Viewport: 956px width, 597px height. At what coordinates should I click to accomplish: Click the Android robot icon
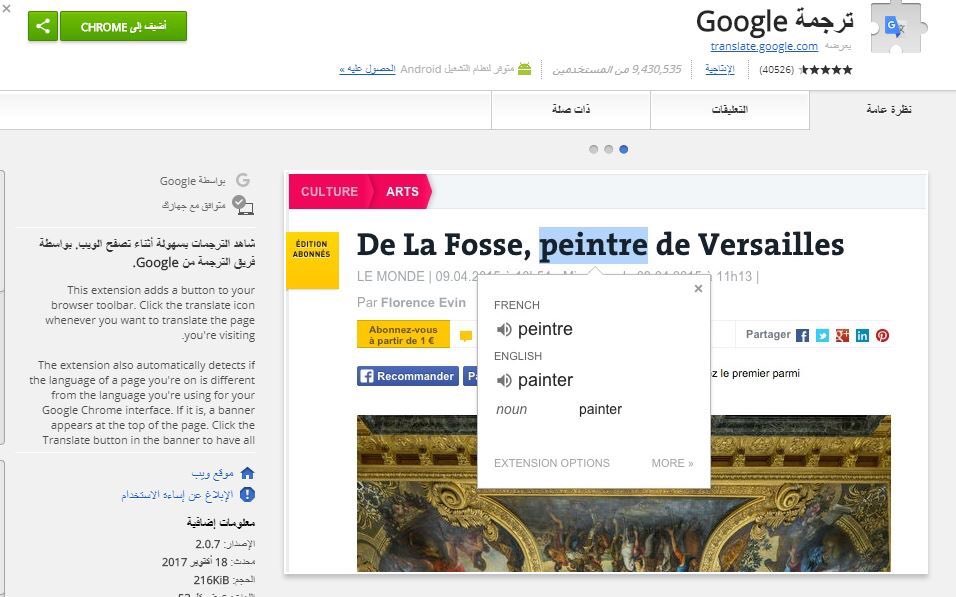tap(524, 69)
